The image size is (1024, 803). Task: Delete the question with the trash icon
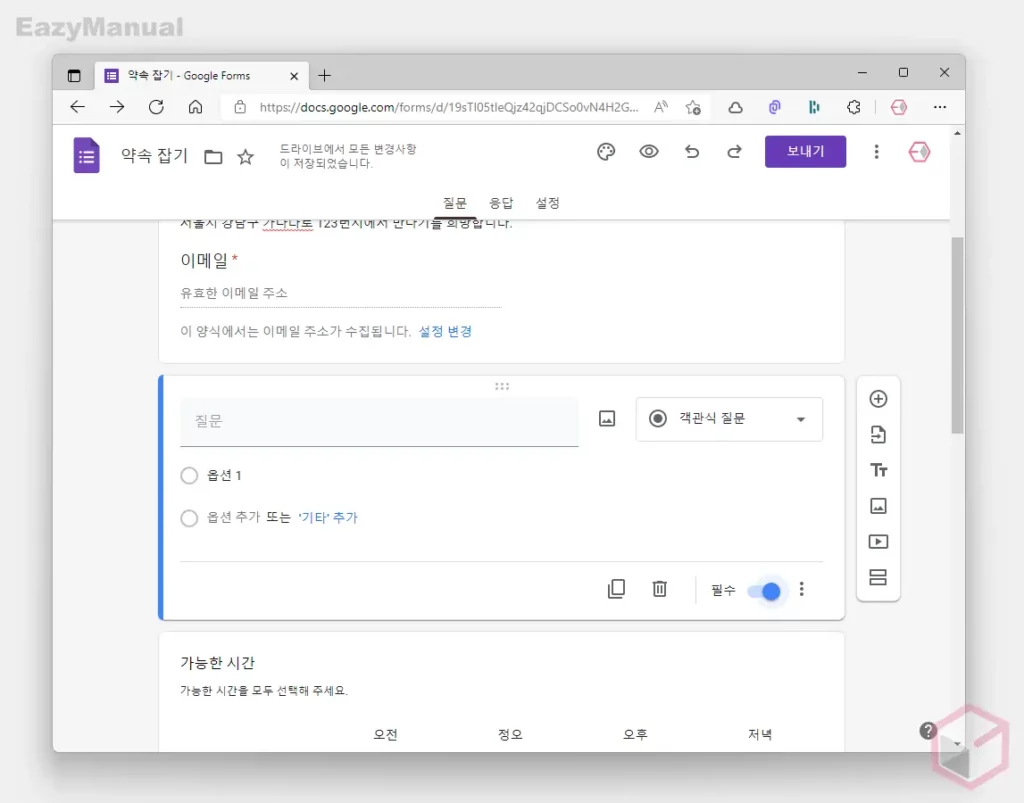click(x=659, y=589)
